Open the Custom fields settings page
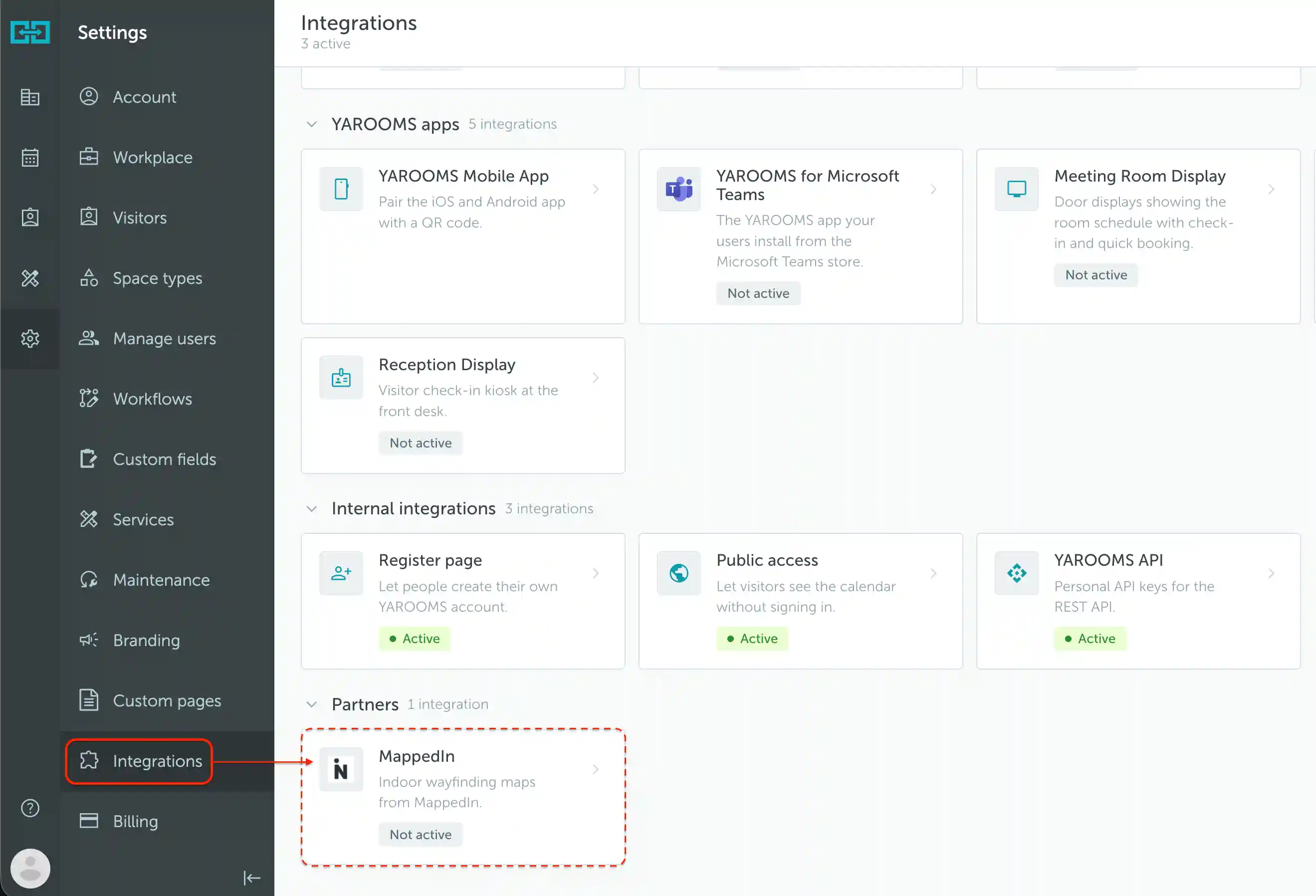 pyautogui.click(x=167, y=459)
